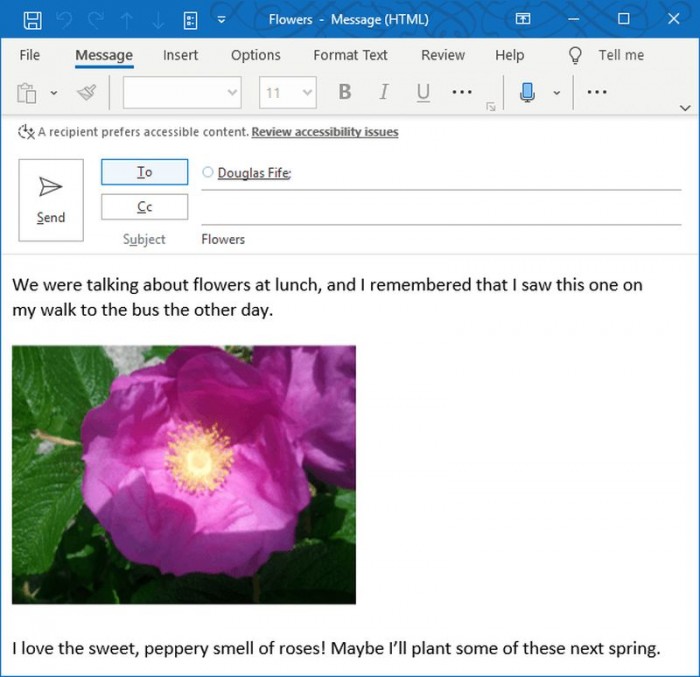
Task: Click the Subject field containing Flowers
Action: [441, 239]
